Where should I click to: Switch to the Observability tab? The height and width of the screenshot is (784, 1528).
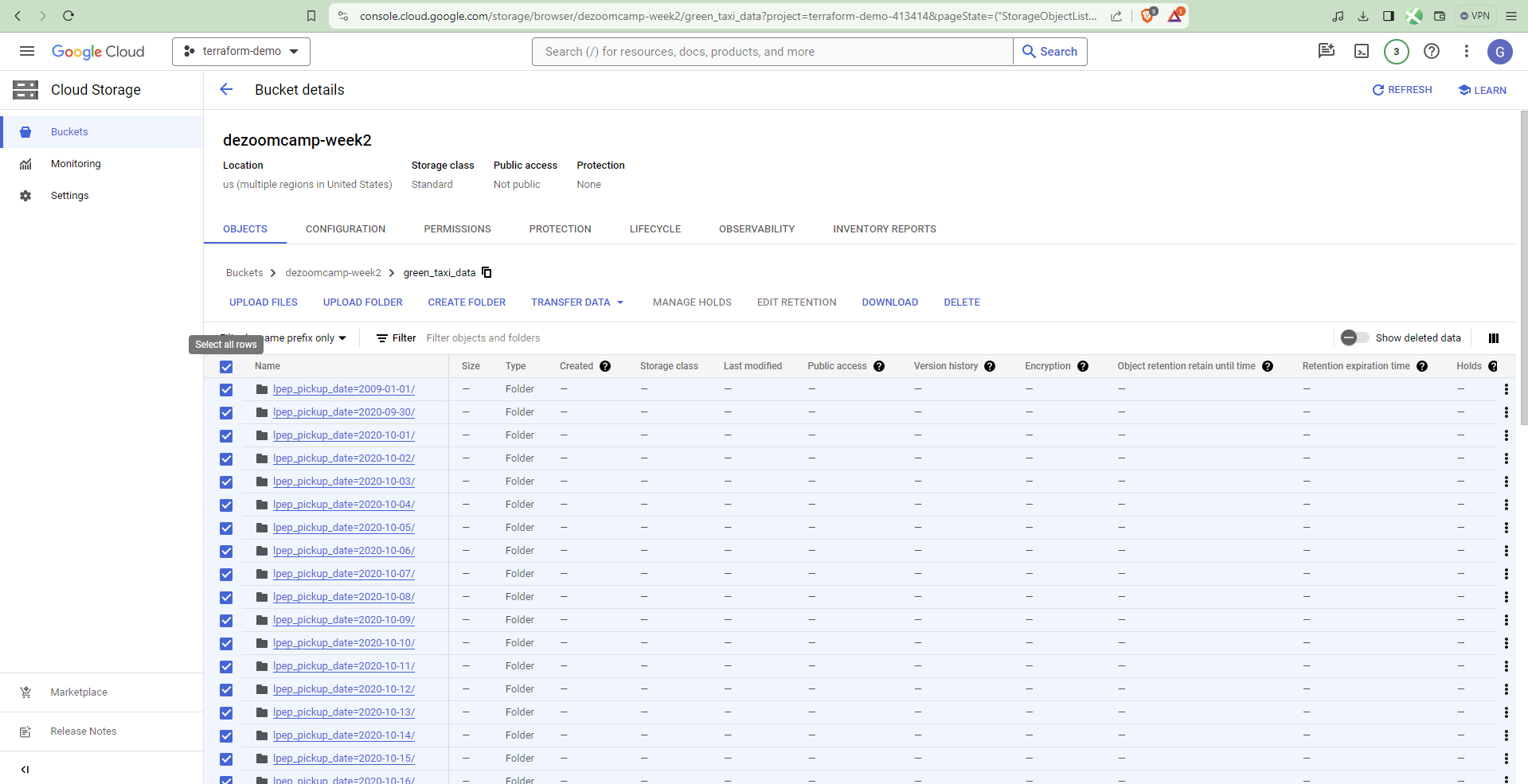point(756,229)
